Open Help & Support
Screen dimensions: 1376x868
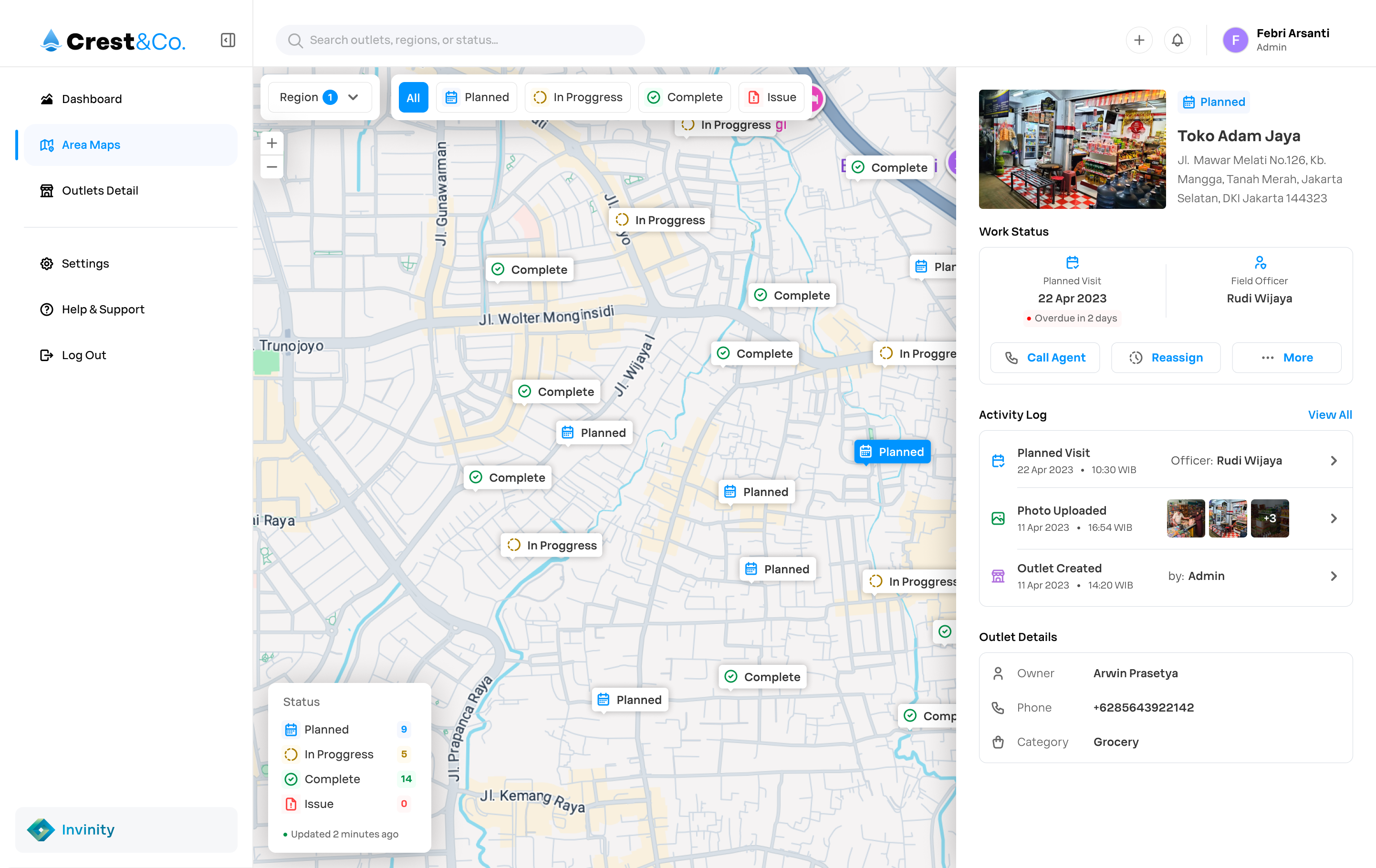click(130, 309)
